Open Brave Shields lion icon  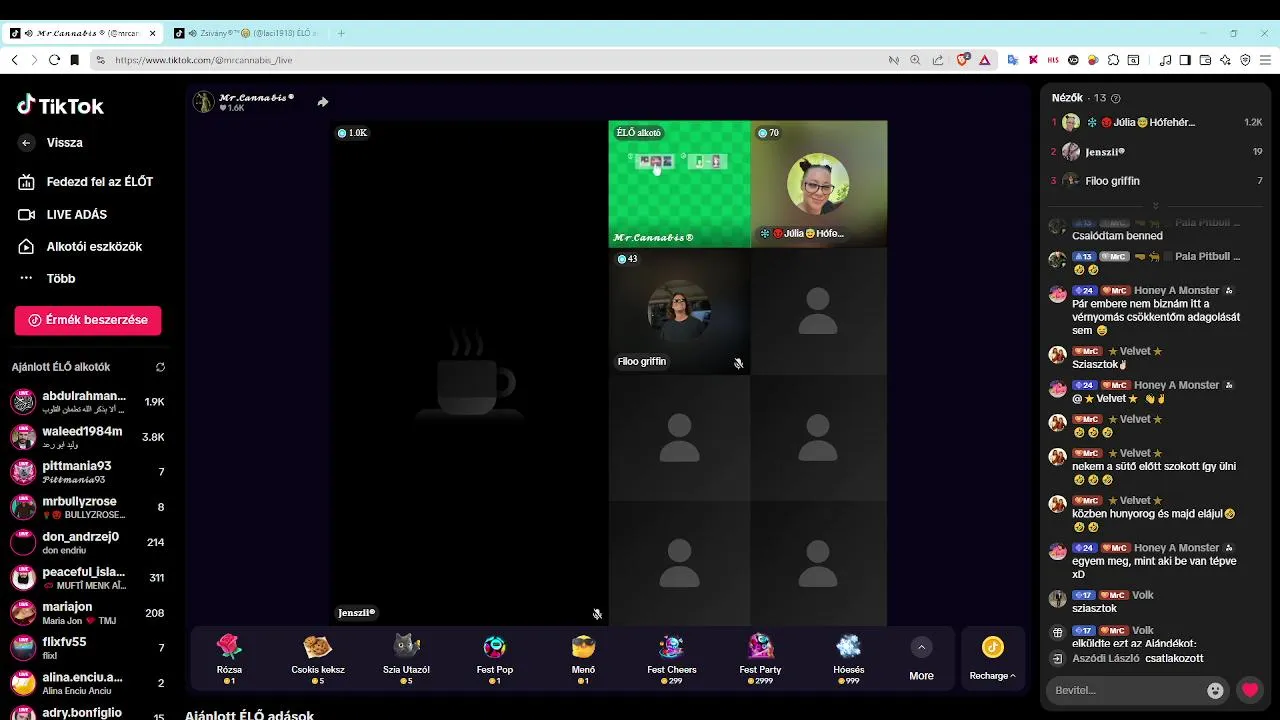pos(963,60)
